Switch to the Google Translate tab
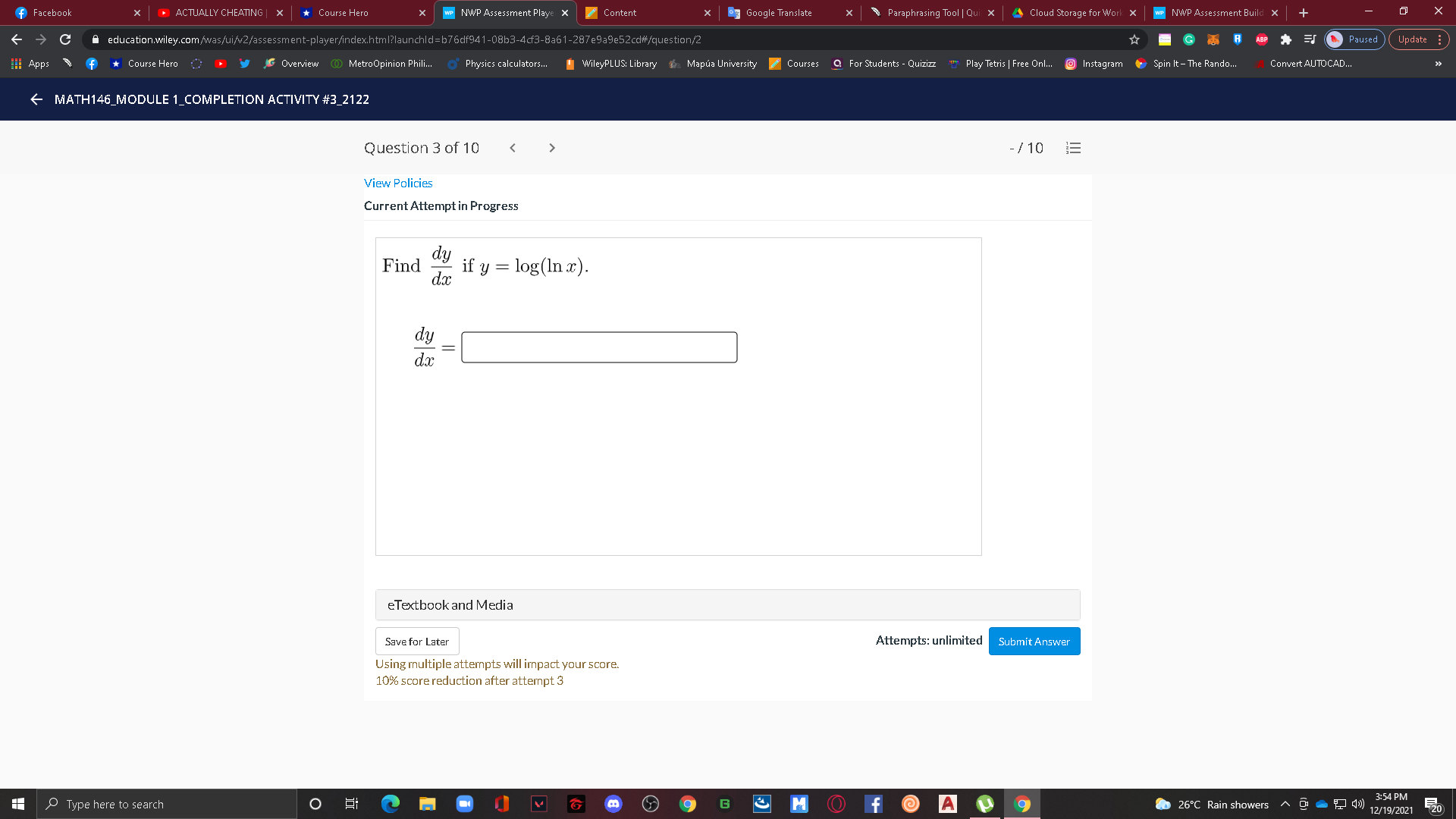 pos(778,13)
